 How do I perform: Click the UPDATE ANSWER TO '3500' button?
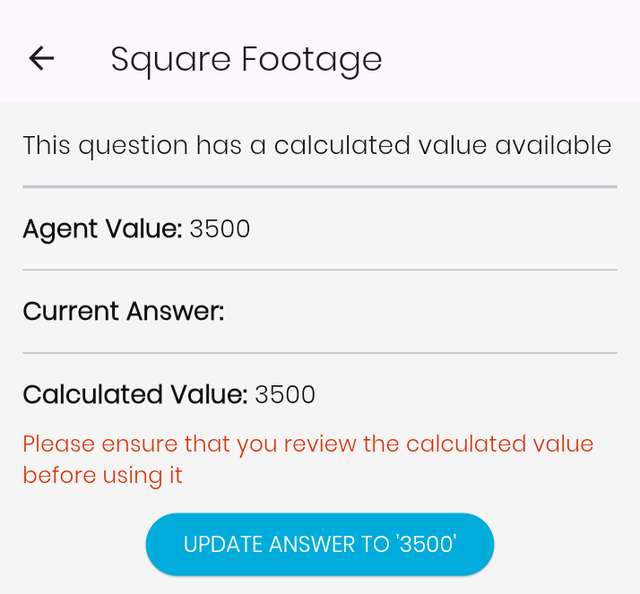(x=320, y=544)
